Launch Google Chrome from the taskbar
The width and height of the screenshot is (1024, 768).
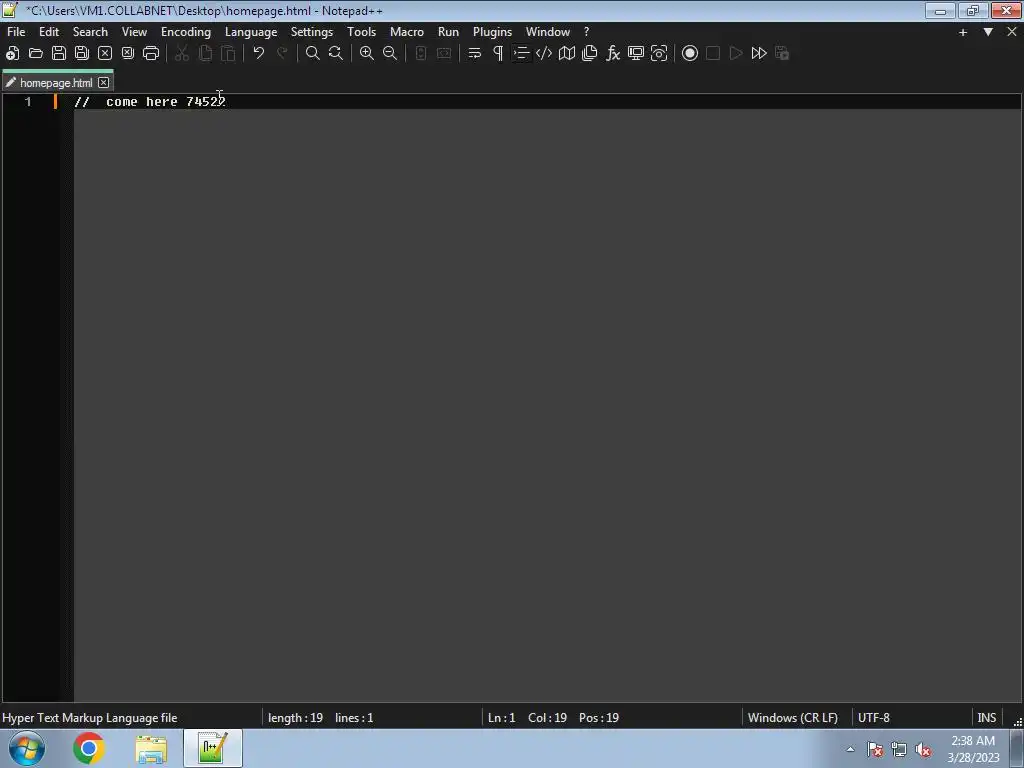[x=89, y=748]
